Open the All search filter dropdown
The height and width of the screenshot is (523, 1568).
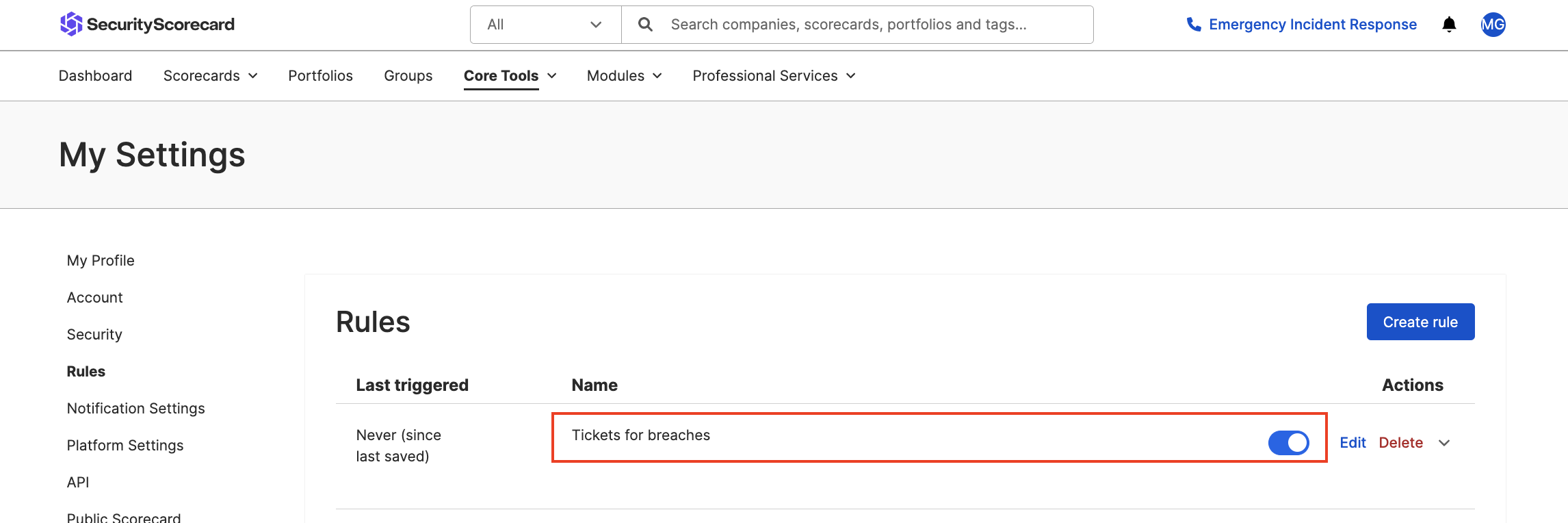545,25
